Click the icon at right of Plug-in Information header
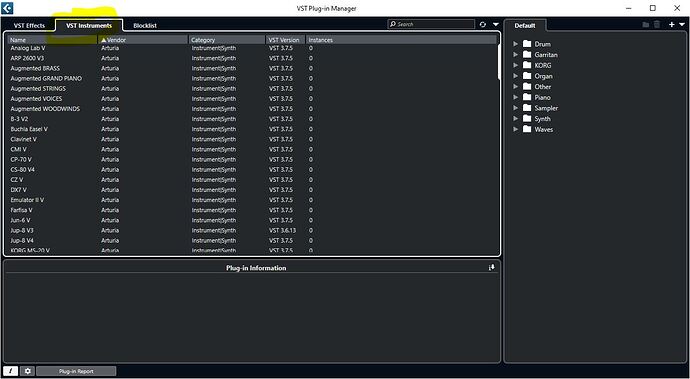This screenshot has height=379, width=690. tap(492, 267)
